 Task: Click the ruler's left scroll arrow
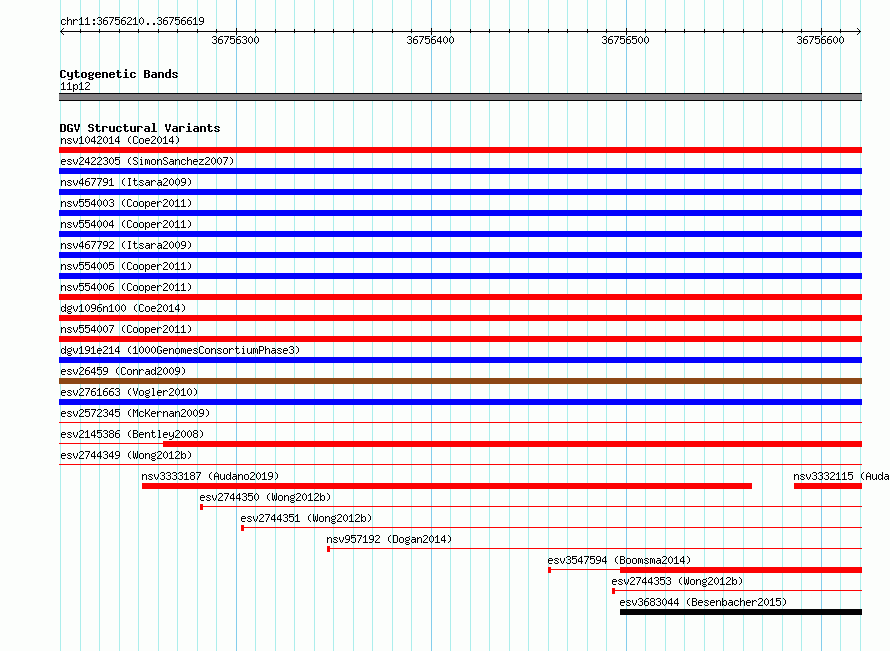pyautogui.click(x=62, y=31)
